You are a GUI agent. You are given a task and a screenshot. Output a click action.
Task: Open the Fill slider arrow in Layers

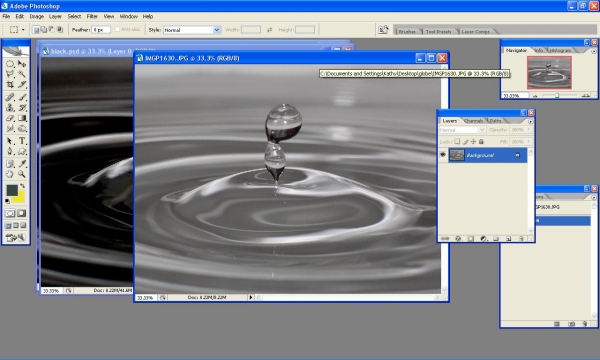tap(528, 142)
